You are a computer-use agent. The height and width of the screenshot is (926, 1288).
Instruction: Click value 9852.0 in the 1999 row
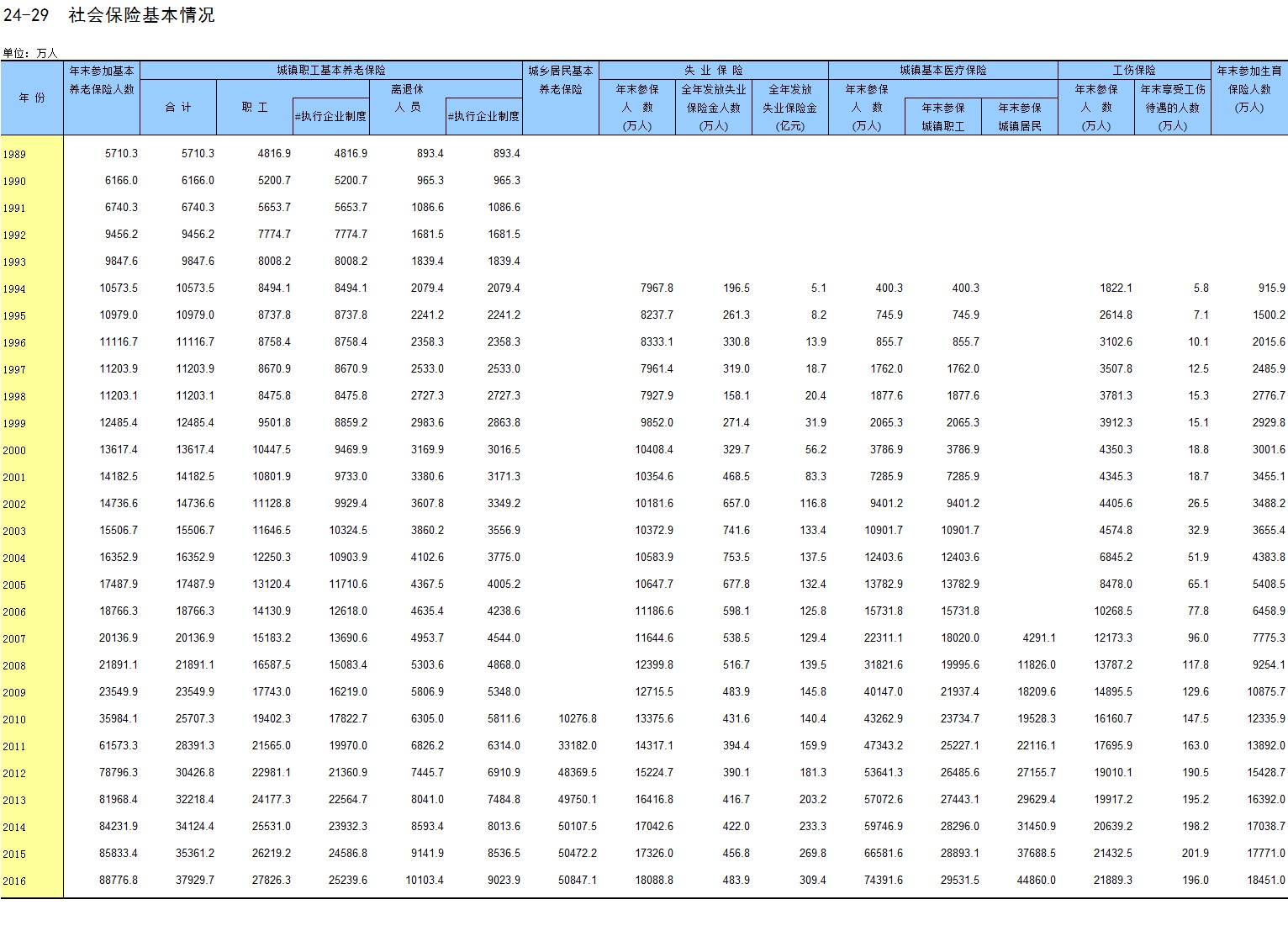coord(657,423)
